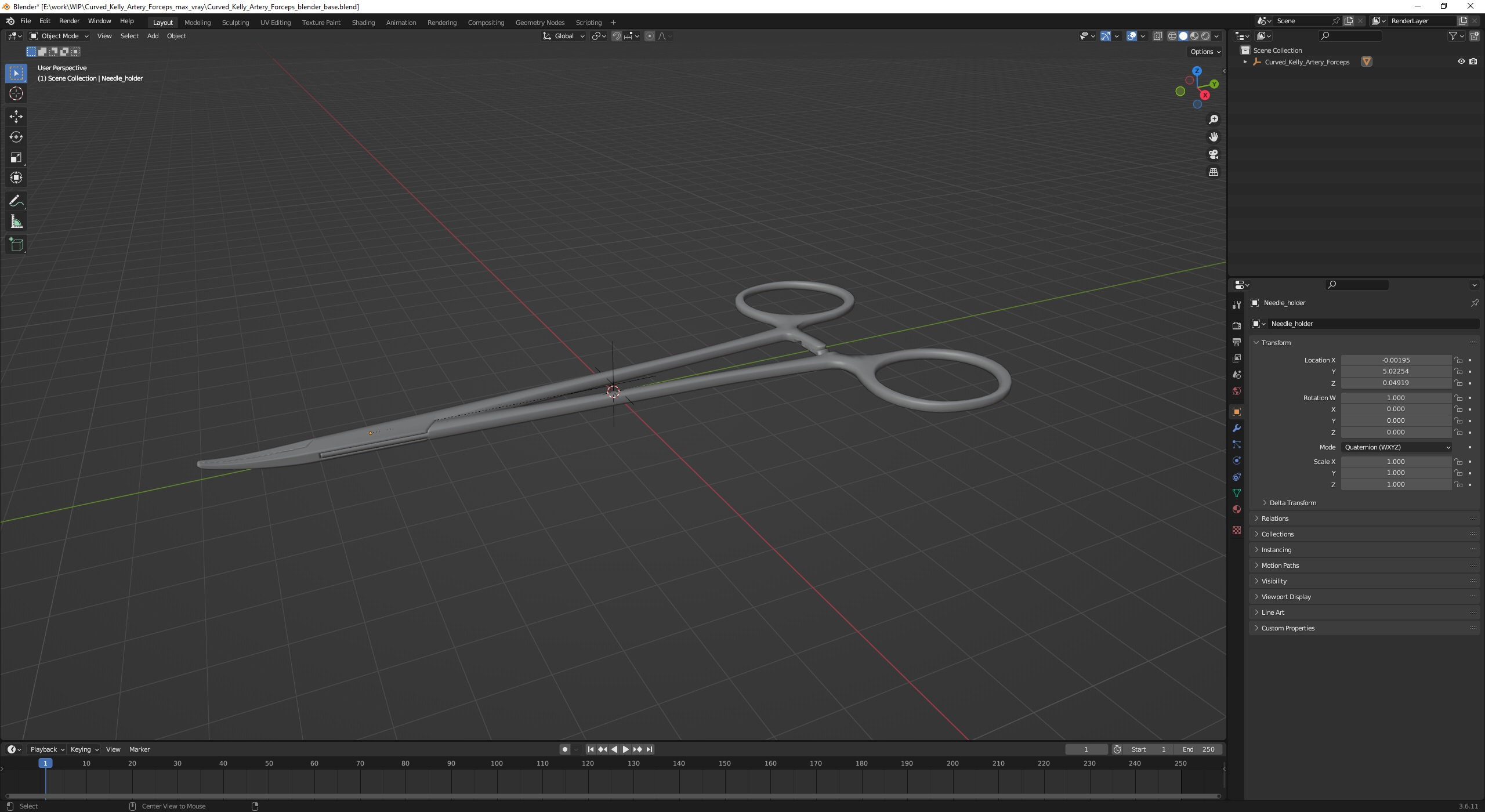
Task: Toggle camera view in viewport
Action: point(1213,154)
